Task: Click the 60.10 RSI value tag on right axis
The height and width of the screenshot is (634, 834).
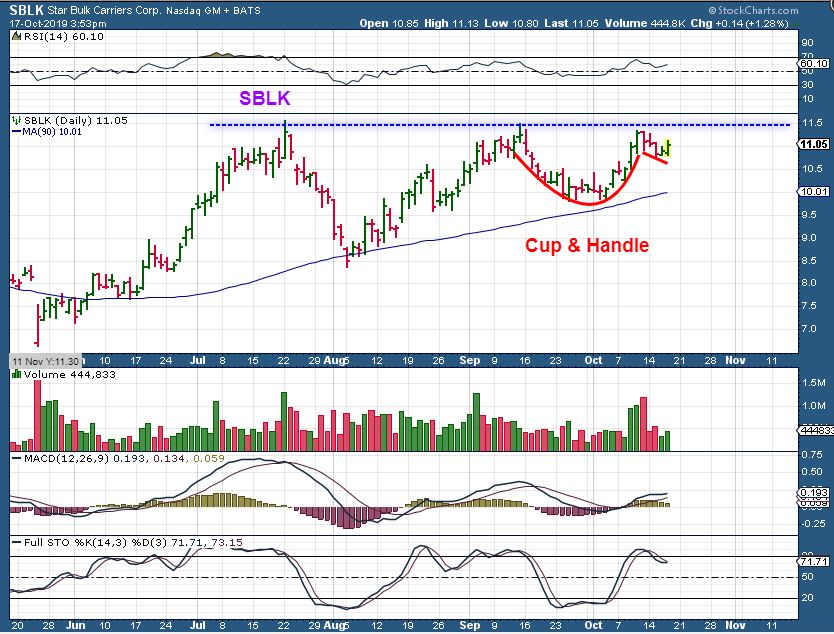Action: pyautogui.click(x=814, y=63)
